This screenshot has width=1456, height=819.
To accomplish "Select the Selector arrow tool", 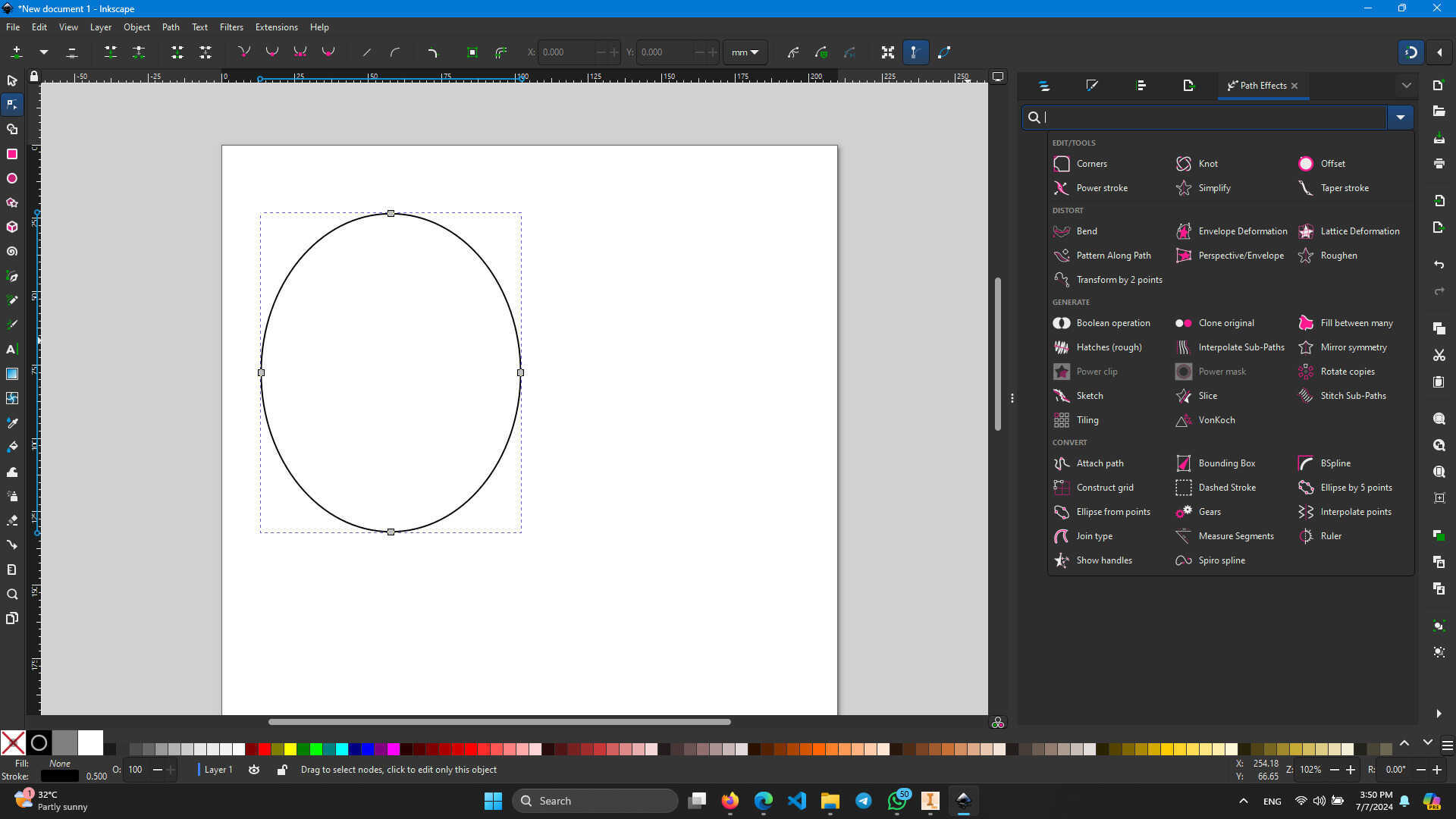I will pyautogui.click(x=12, y=80).
